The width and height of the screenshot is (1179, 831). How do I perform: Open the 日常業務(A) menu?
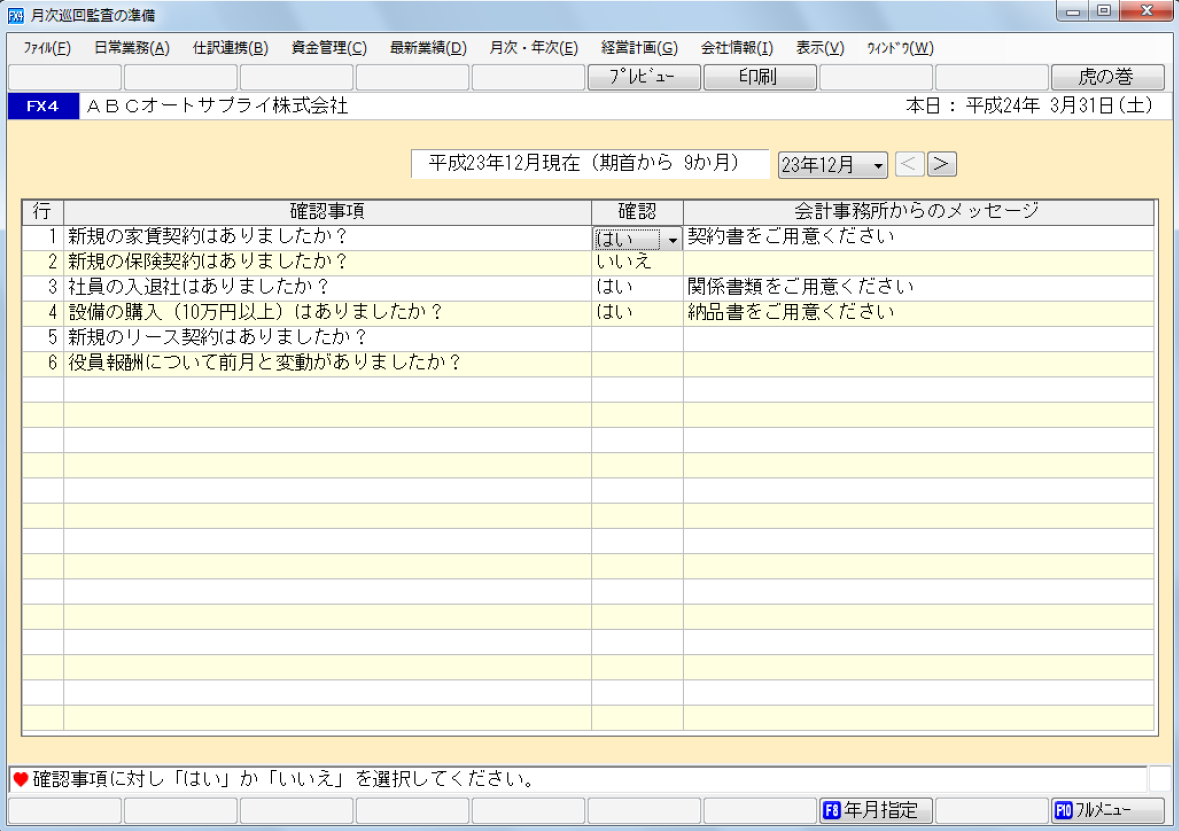[132, 47]
